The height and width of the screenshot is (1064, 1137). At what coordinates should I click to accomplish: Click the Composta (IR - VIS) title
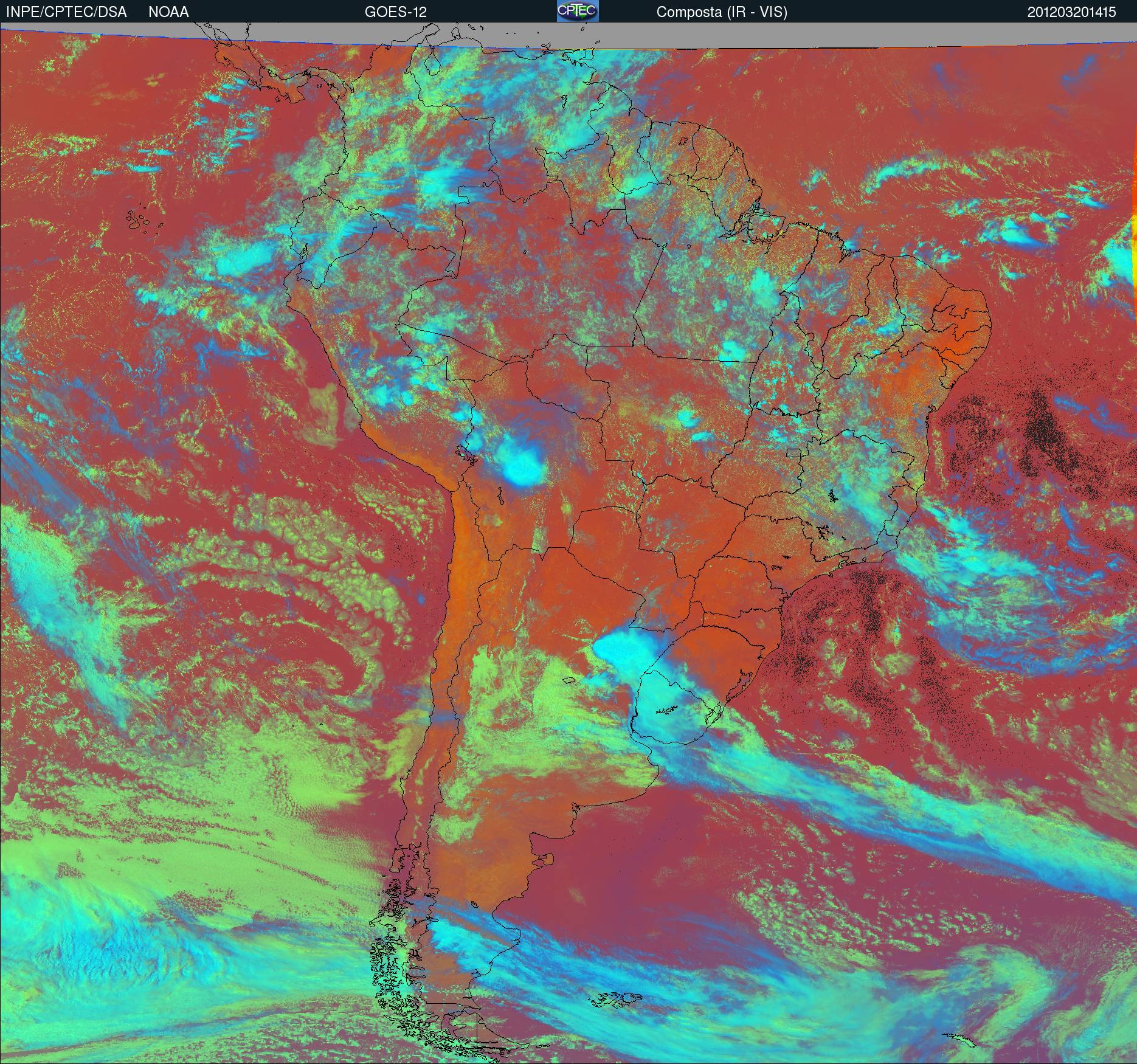[722, 13]
